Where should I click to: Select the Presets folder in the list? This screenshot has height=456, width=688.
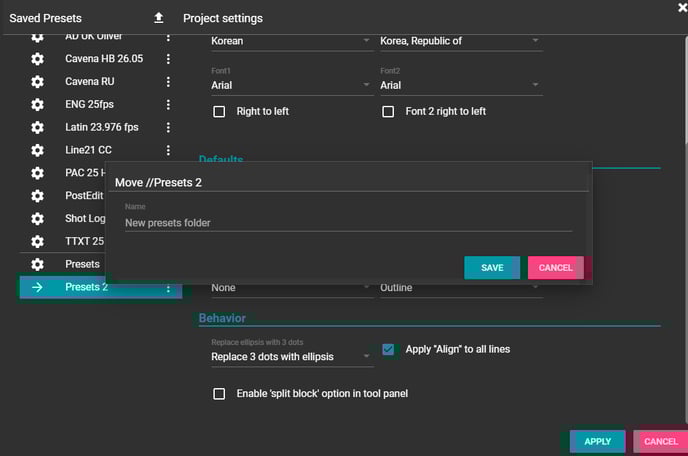pos(82,264)
